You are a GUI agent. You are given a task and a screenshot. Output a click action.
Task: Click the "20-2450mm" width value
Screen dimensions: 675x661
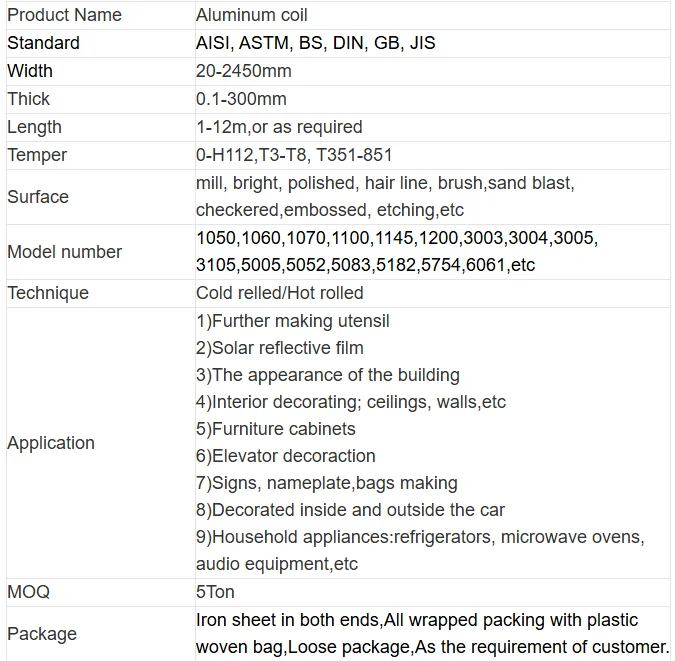click(244, 71)
